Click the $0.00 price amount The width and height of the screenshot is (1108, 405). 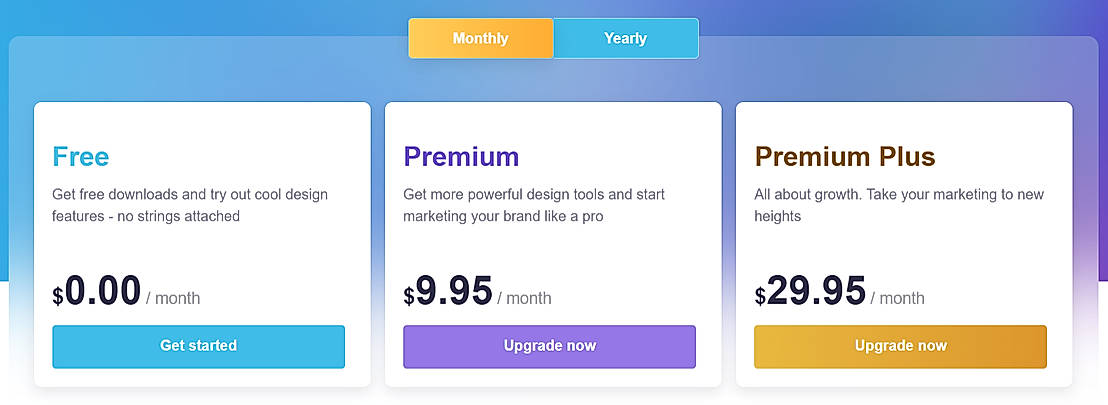(x=103, y=291)
